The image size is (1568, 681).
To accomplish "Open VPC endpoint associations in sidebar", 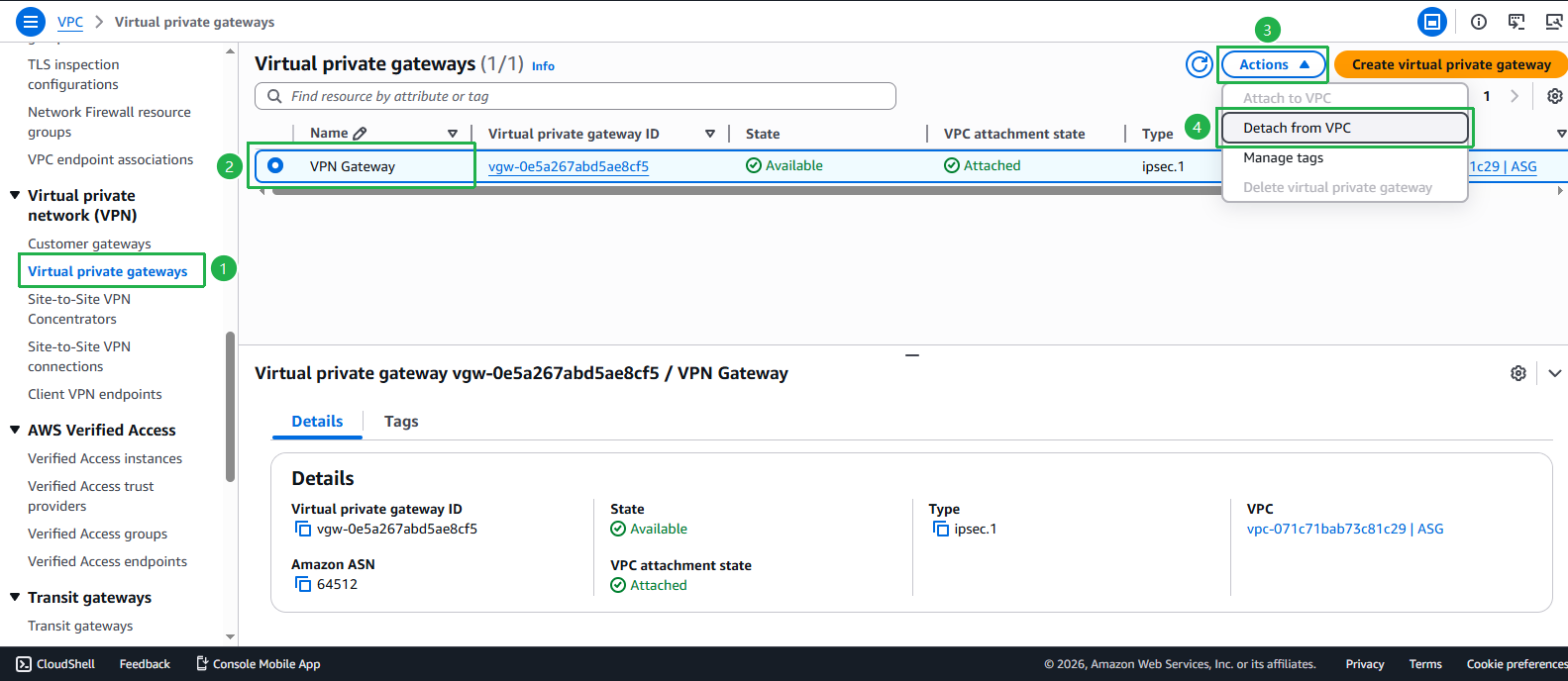I will click(111, 159).
